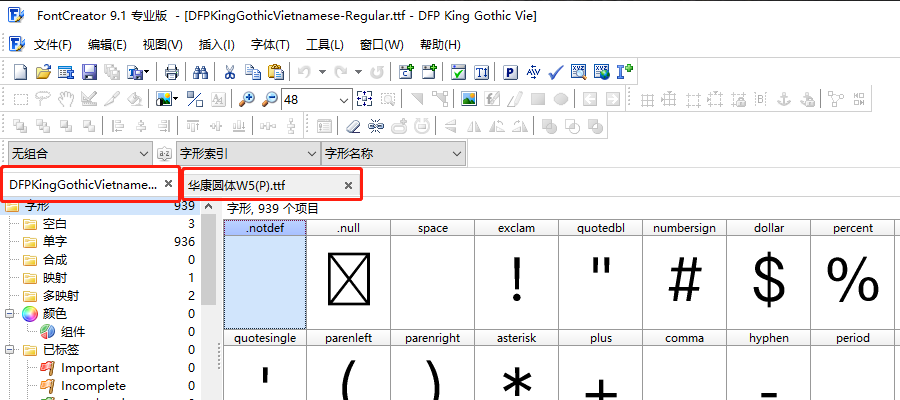Open the 文件(F) menu
Screen dimensions: 900x400
click(x=53, y=45)
